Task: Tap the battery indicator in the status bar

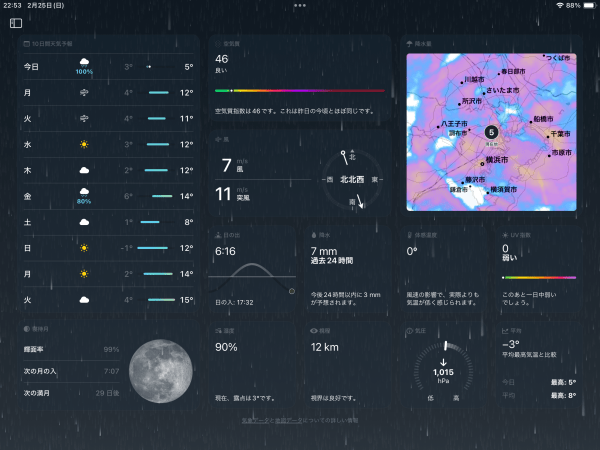Action: click(x=586, y=6)
